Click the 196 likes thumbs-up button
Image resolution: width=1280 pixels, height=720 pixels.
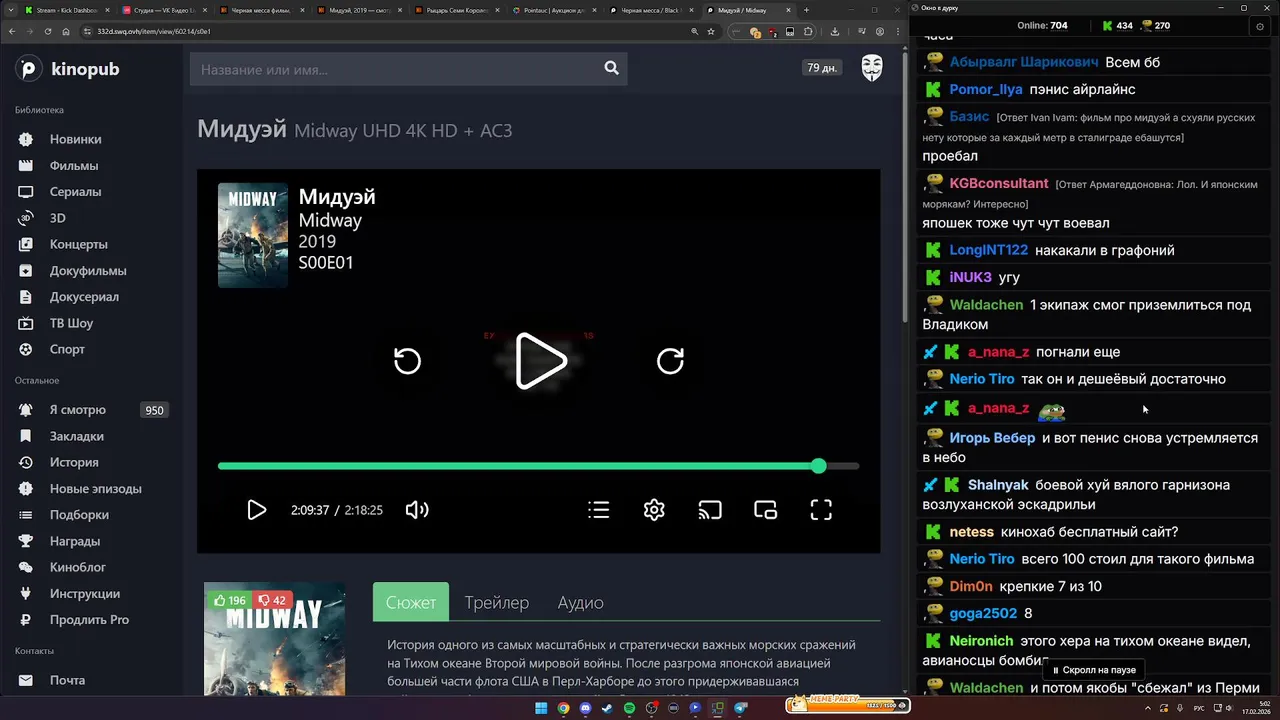point(229,600)
